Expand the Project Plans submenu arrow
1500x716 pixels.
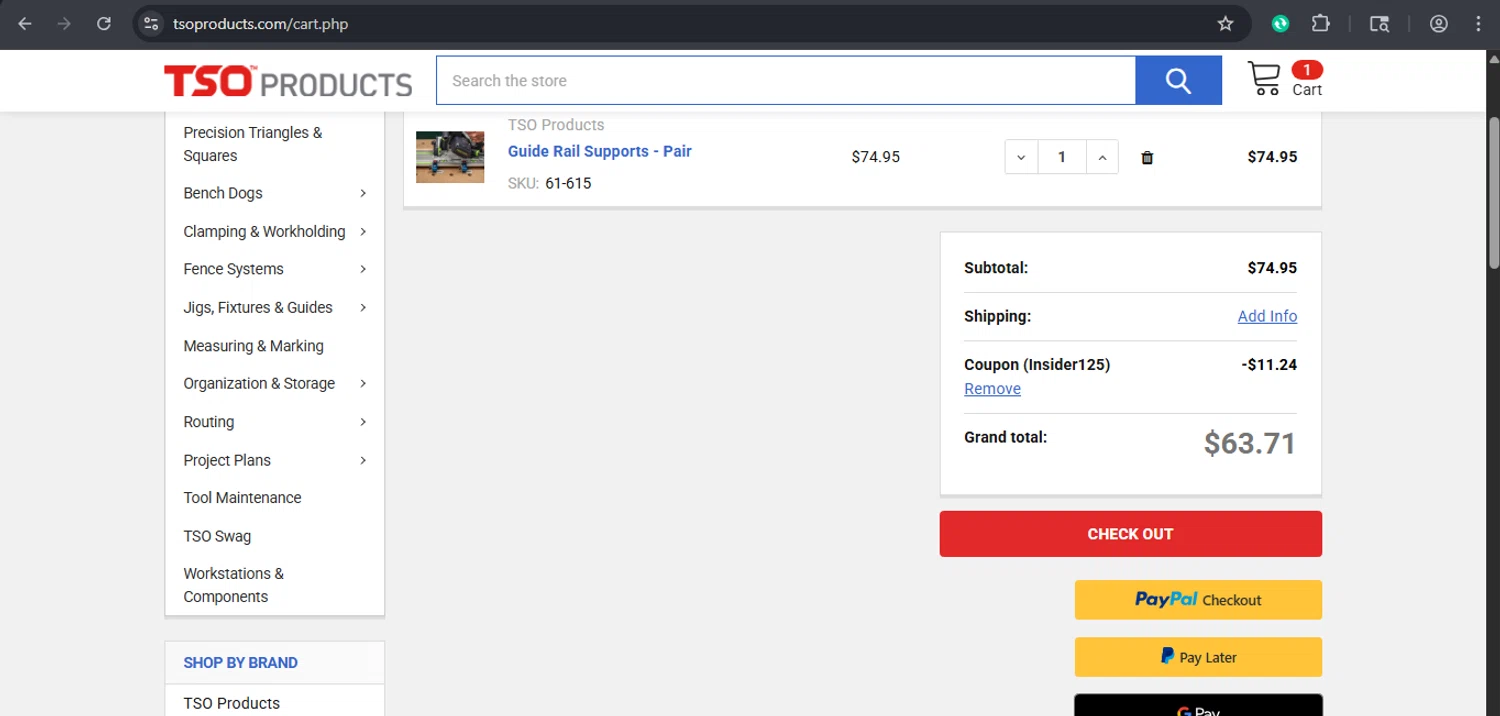[x=363, y=461]
